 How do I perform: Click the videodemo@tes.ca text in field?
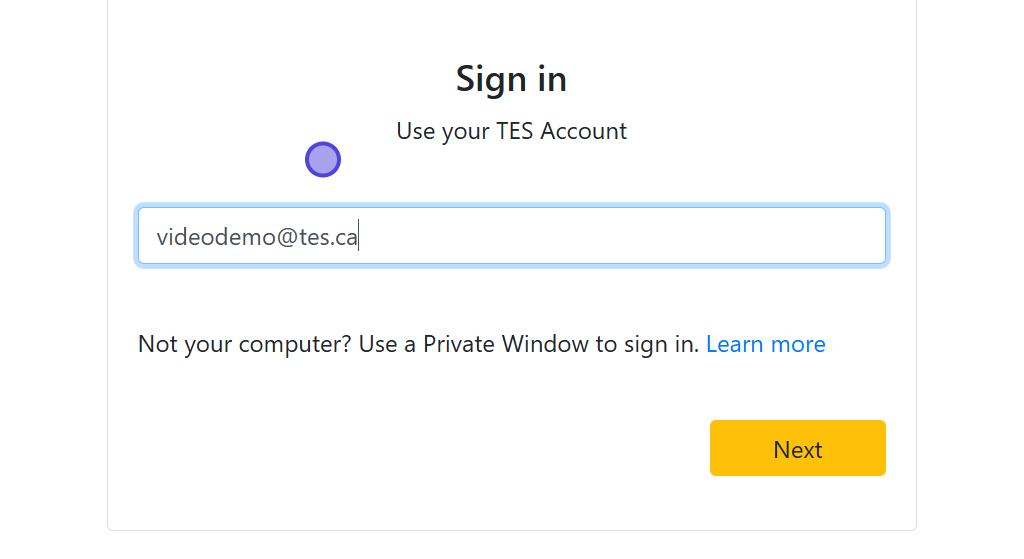[x=257, y=238]
